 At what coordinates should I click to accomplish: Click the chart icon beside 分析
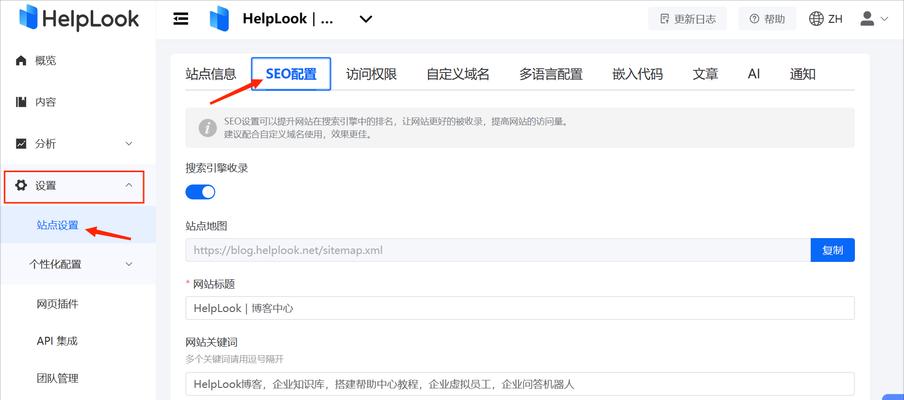(21, 144)
